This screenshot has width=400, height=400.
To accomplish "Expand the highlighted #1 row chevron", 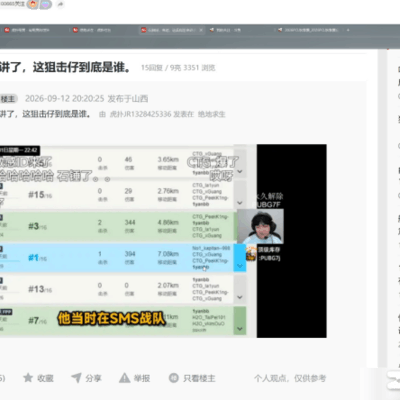I will click(240, 266).
